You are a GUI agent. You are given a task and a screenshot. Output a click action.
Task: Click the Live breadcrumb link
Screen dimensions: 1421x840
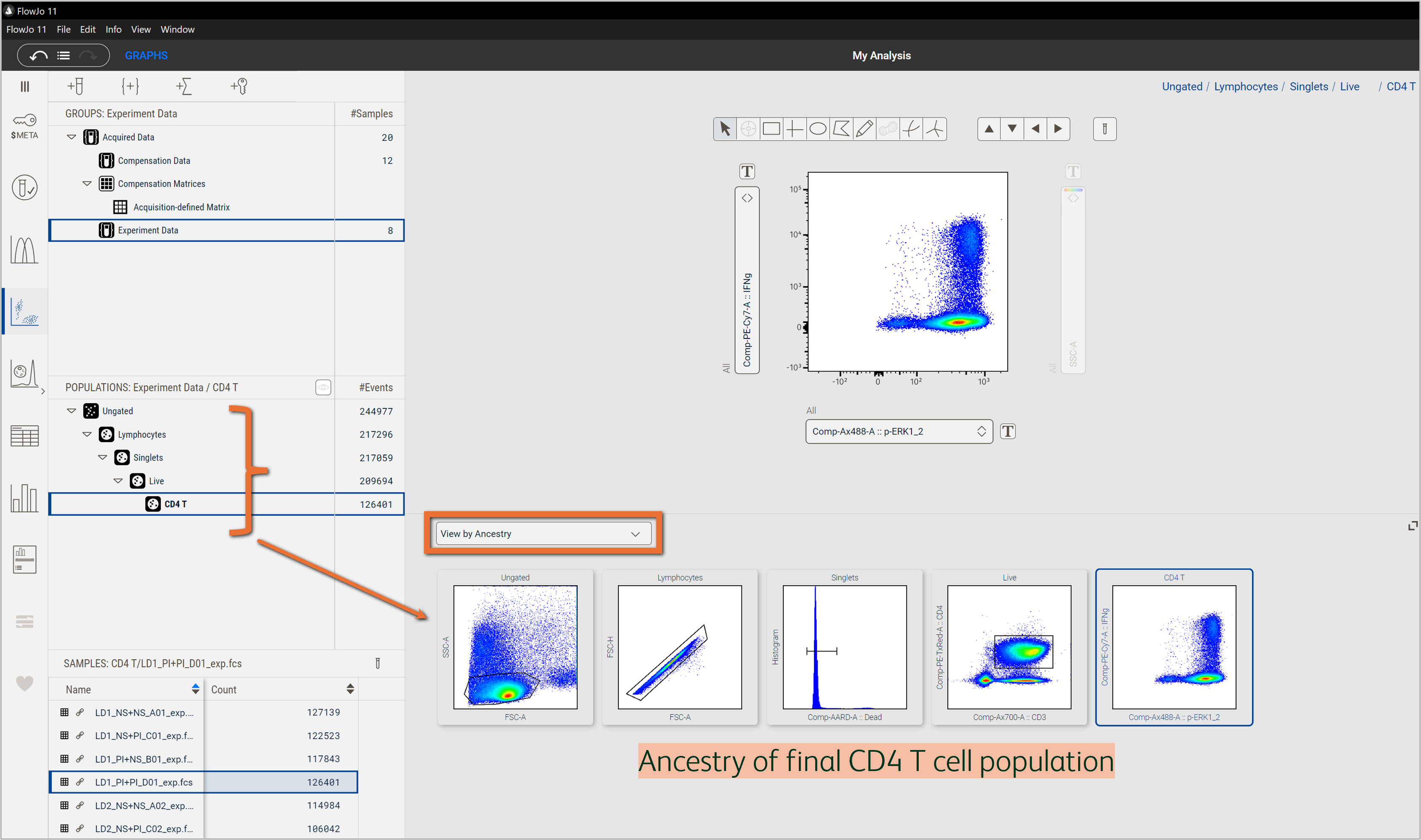[x=1349, y=87]
